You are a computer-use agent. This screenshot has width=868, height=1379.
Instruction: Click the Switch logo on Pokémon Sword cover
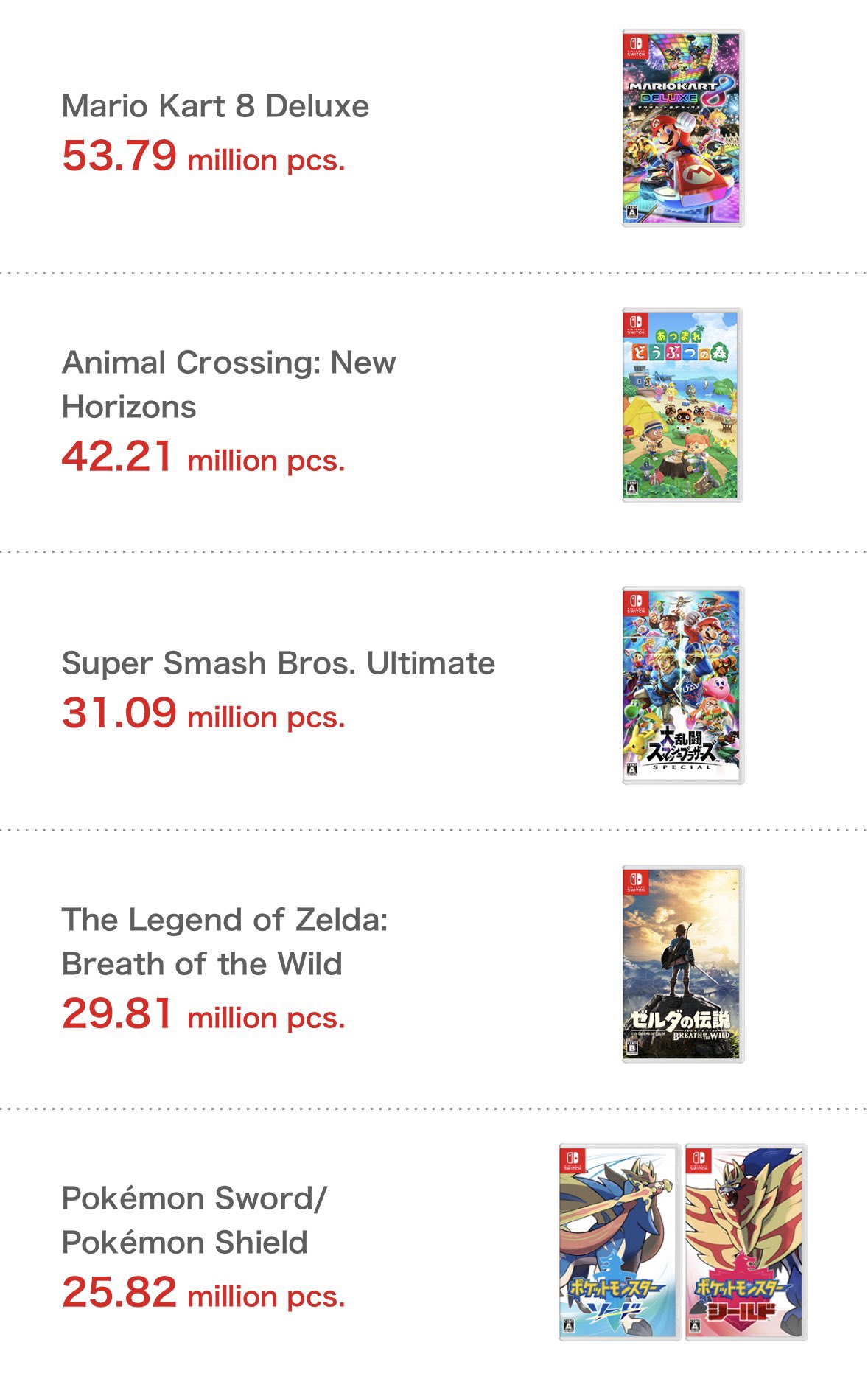tap(573, 1159)
